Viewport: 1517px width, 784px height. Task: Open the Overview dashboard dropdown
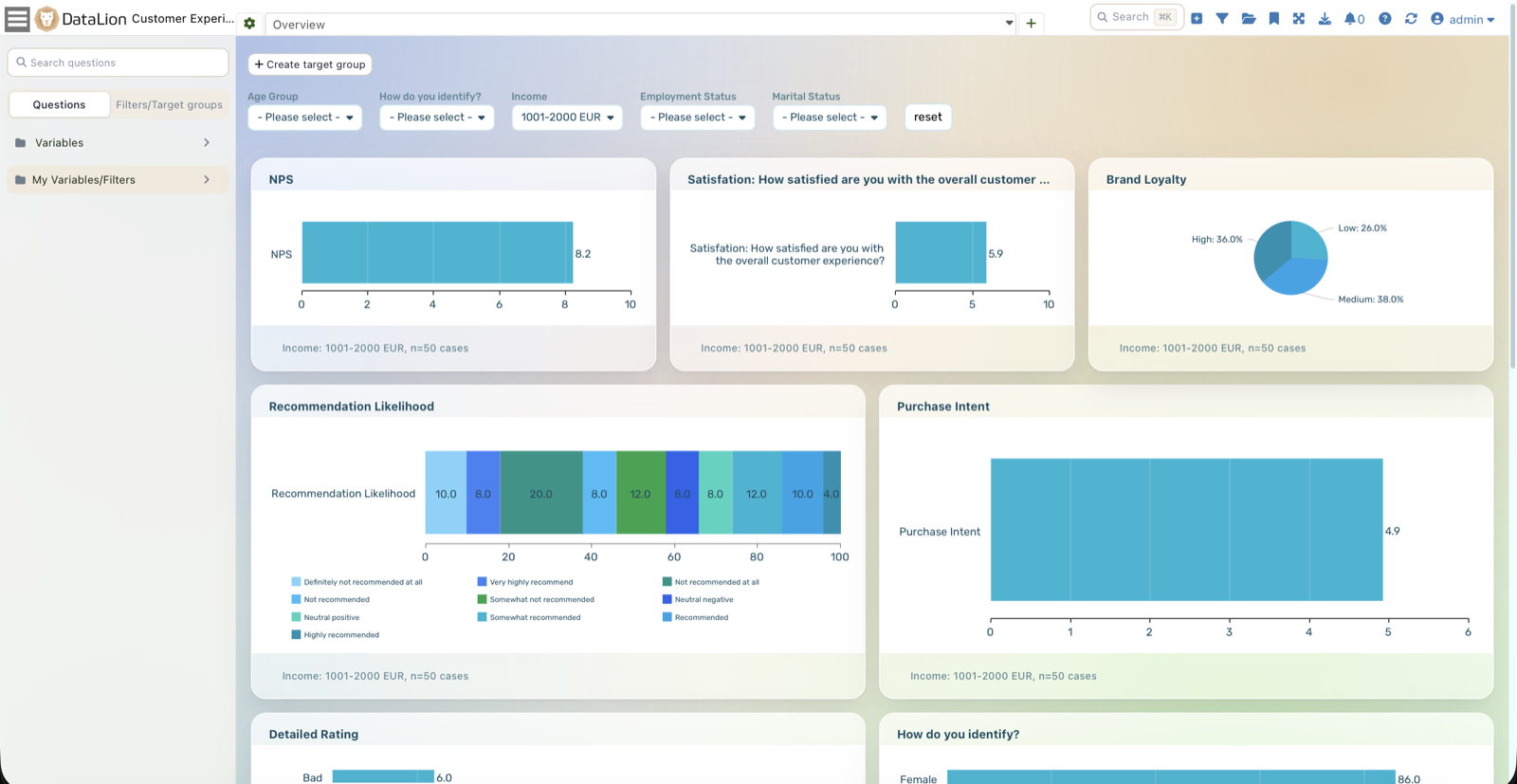pos(641,25)
